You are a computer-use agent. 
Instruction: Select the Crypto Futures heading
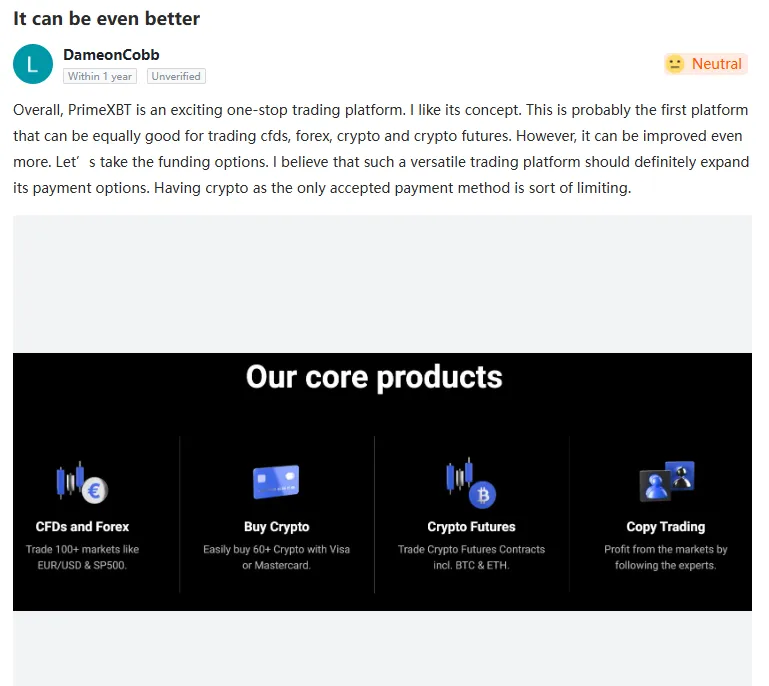(x=471, y=527)
